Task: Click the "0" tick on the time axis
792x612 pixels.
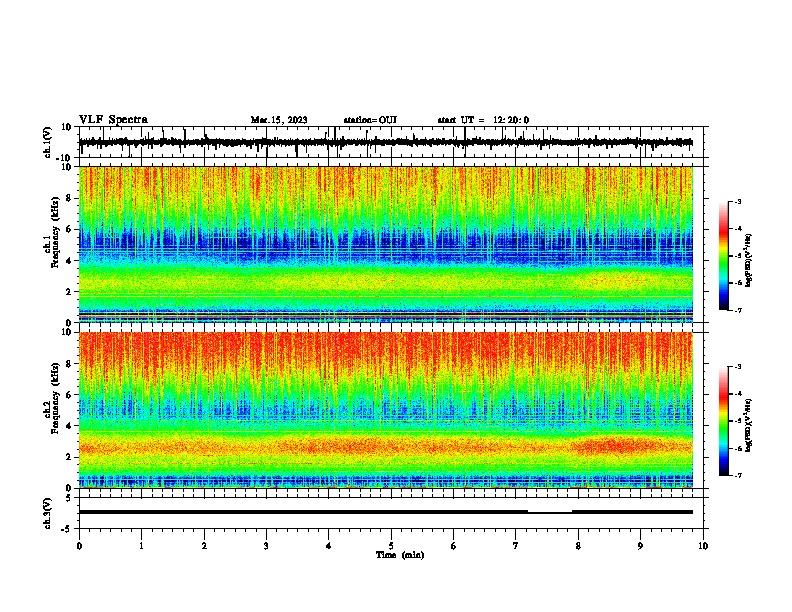Action: click(x=79, y=546)
